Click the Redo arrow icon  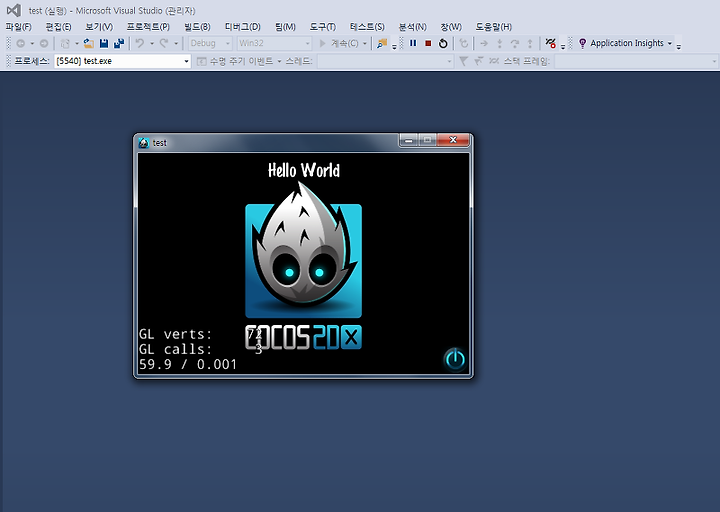click(163, 43)
